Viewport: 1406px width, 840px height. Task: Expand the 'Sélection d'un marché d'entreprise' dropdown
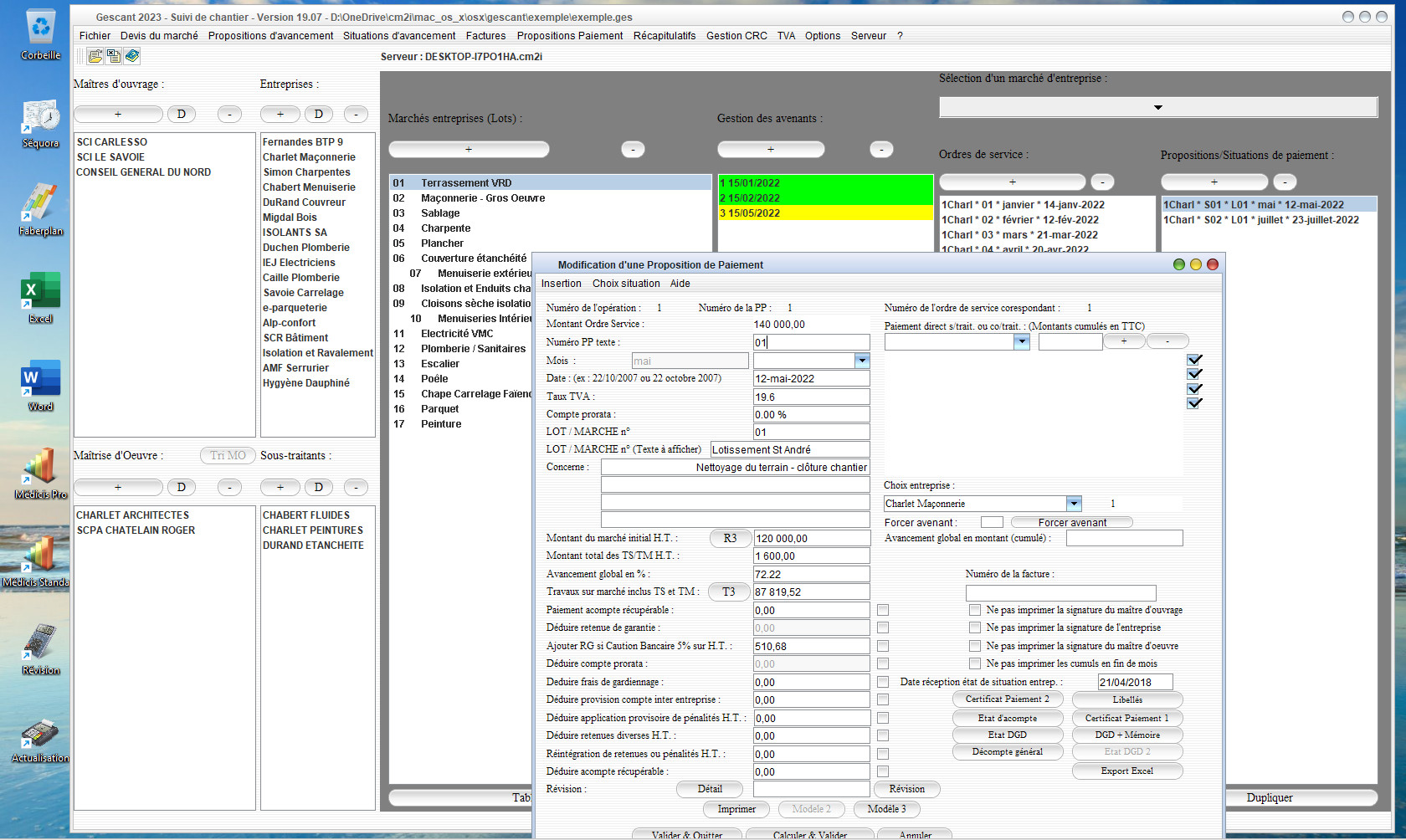(1158, 107)
